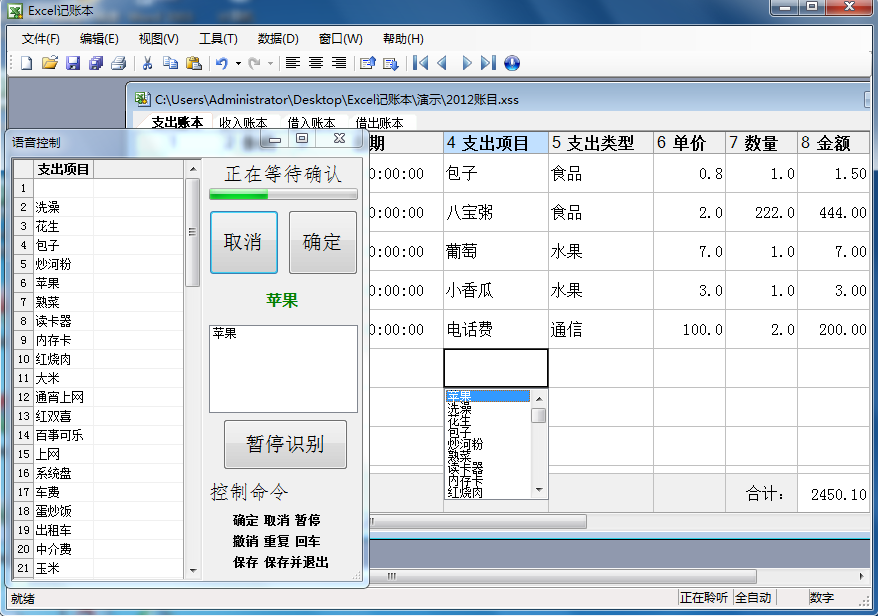878x616 pixels.
Task: Restore the voice control window
Action: 302,138
